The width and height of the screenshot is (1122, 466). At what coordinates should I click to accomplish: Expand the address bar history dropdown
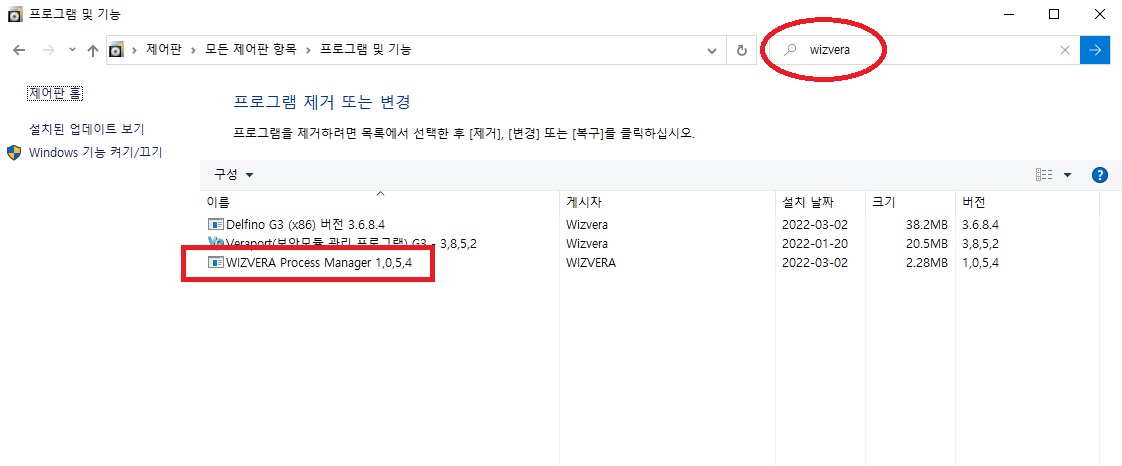pos(711,51)
